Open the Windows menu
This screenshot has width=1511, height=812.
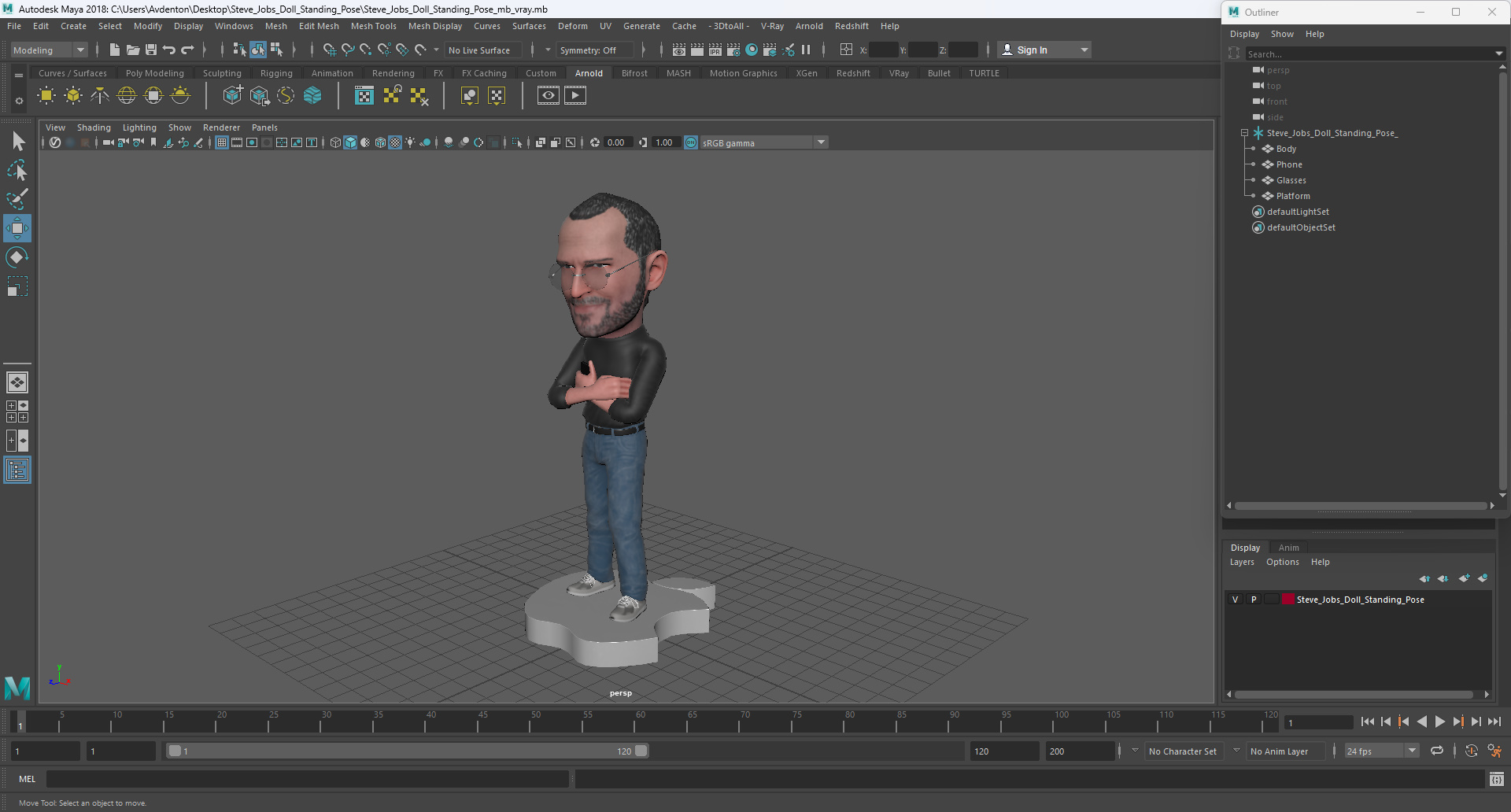(x=234, y=26)
